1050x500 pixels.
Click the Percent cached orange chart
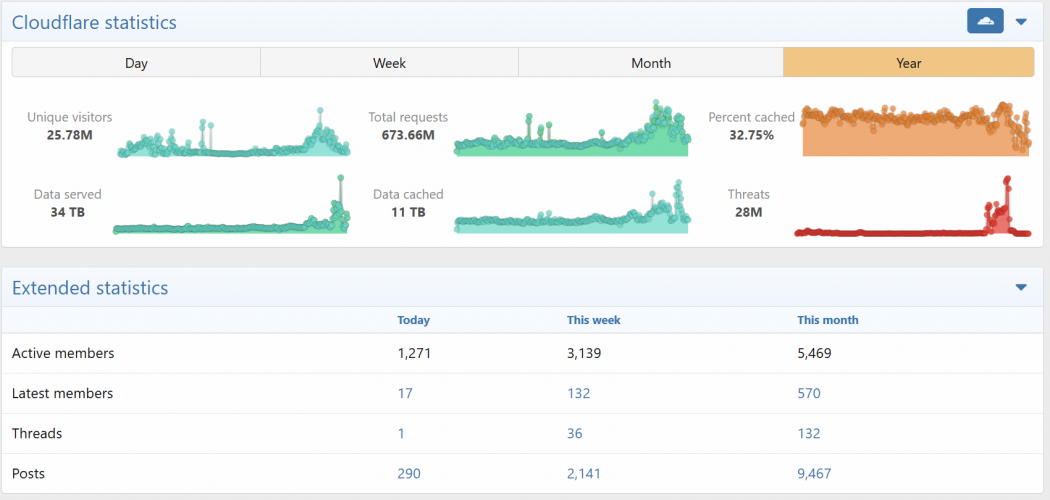click(x=915, y=130)
